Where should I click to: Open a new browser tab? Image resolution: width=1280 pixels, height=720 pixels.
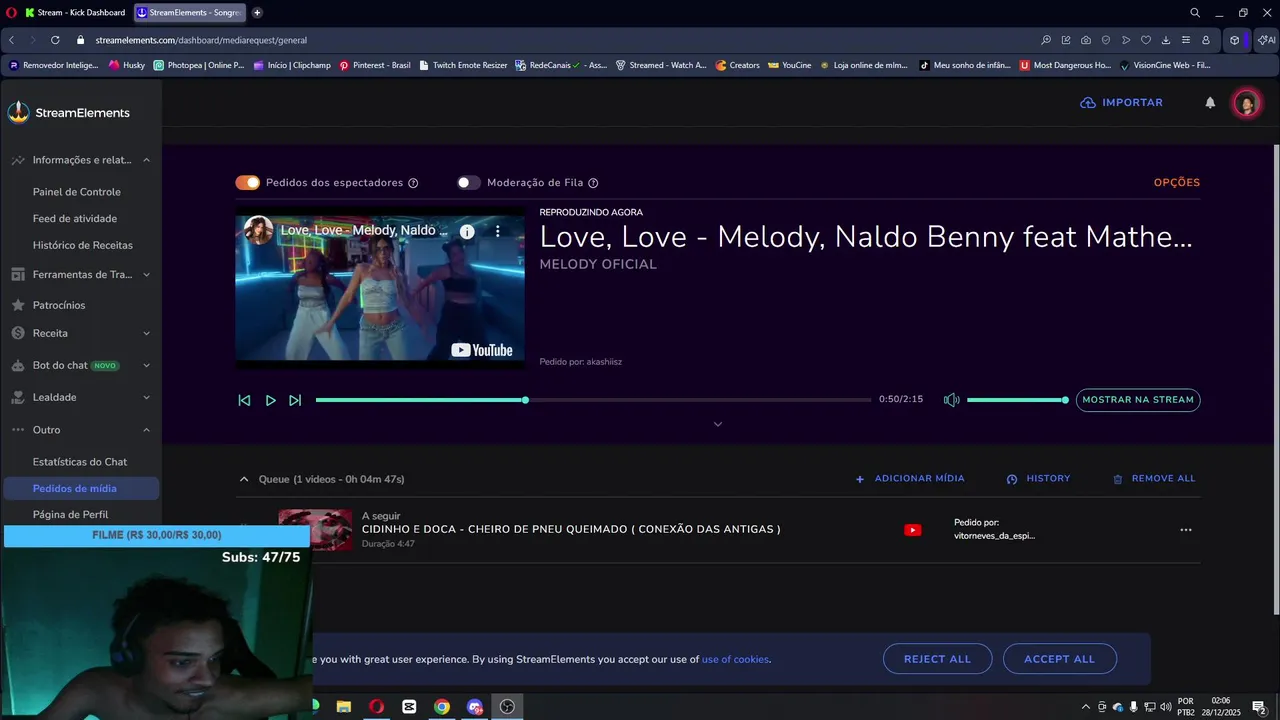pos(257,12)
